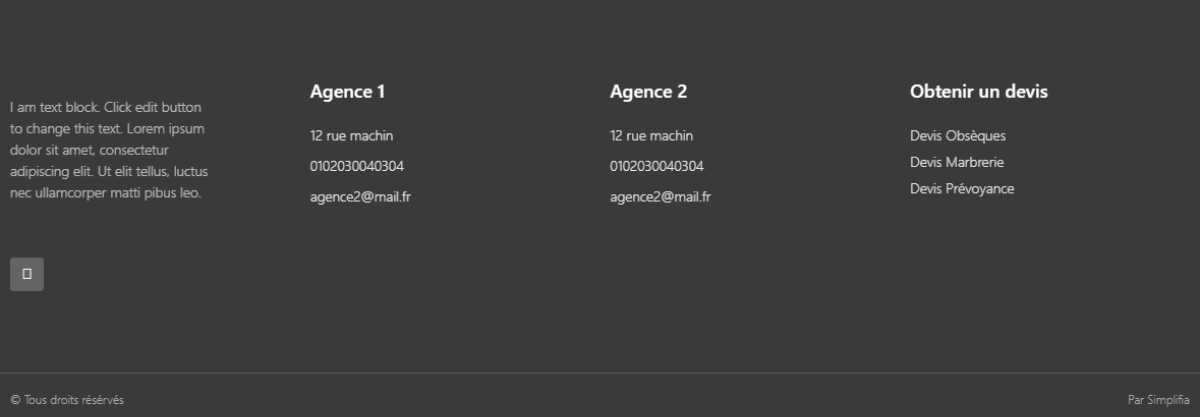1200x417 pixels.
Task: Click the word Simplifia in the footer credit
Action: 1168,400
